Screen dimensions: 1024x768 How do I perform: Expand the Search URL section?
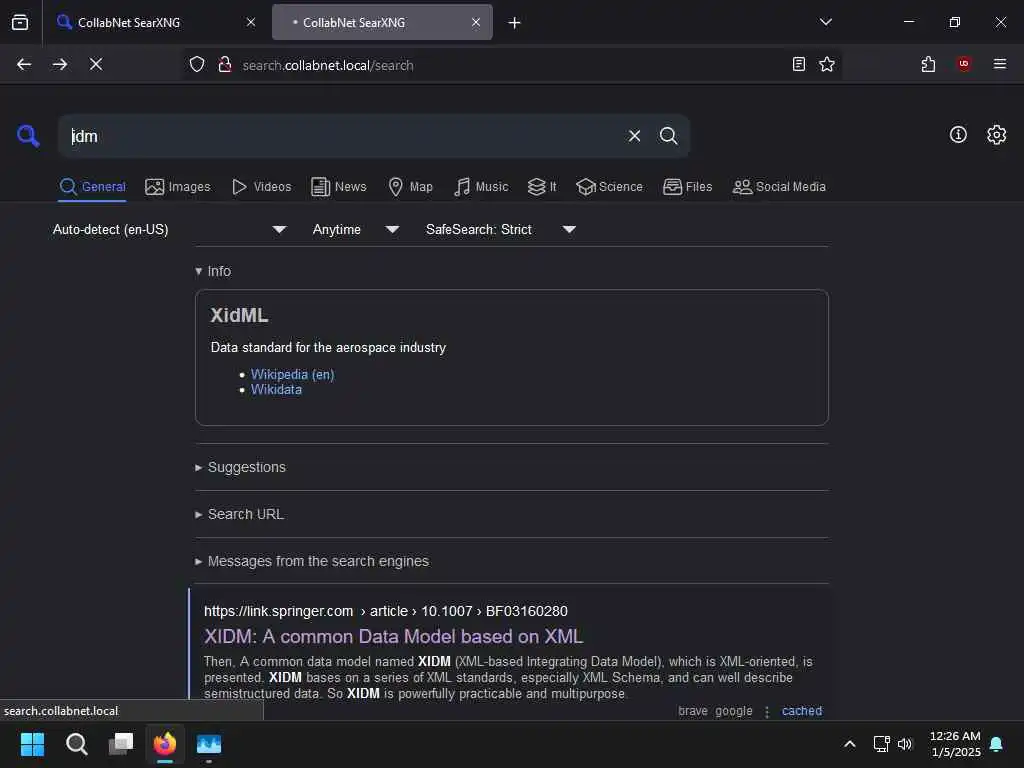click(240, 515)
